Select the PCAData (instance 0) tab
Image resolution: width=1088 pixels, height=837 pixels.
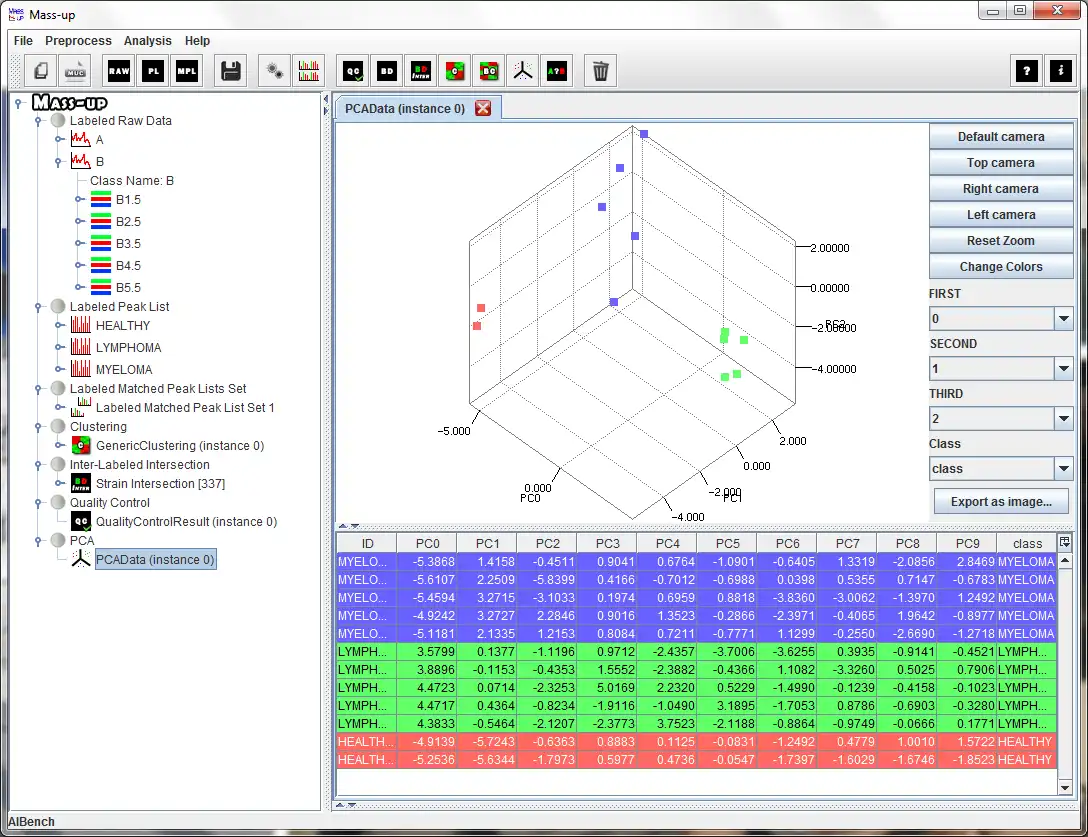[x=405, y=108]
